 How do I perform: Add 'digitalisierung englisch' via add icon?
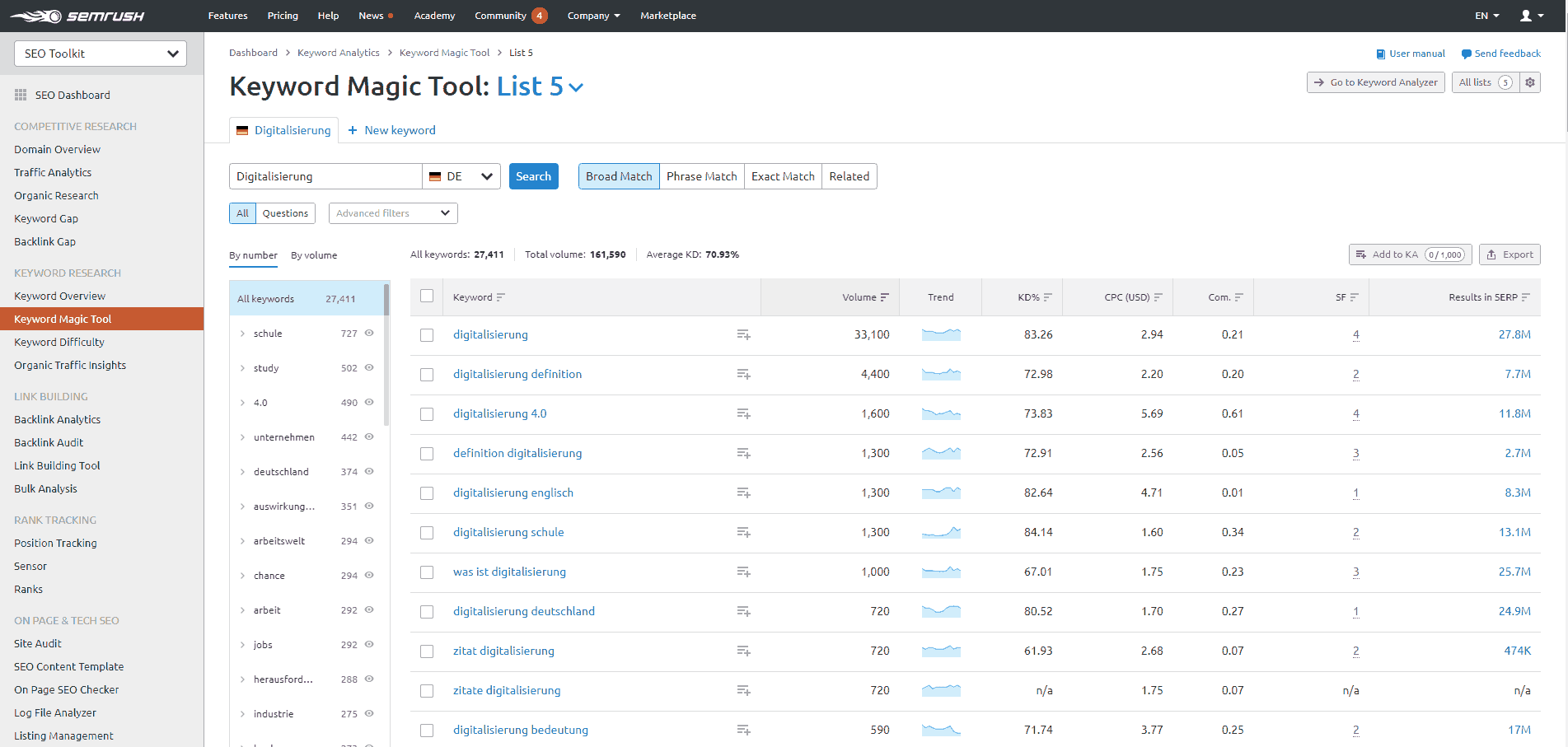[743, 493]
